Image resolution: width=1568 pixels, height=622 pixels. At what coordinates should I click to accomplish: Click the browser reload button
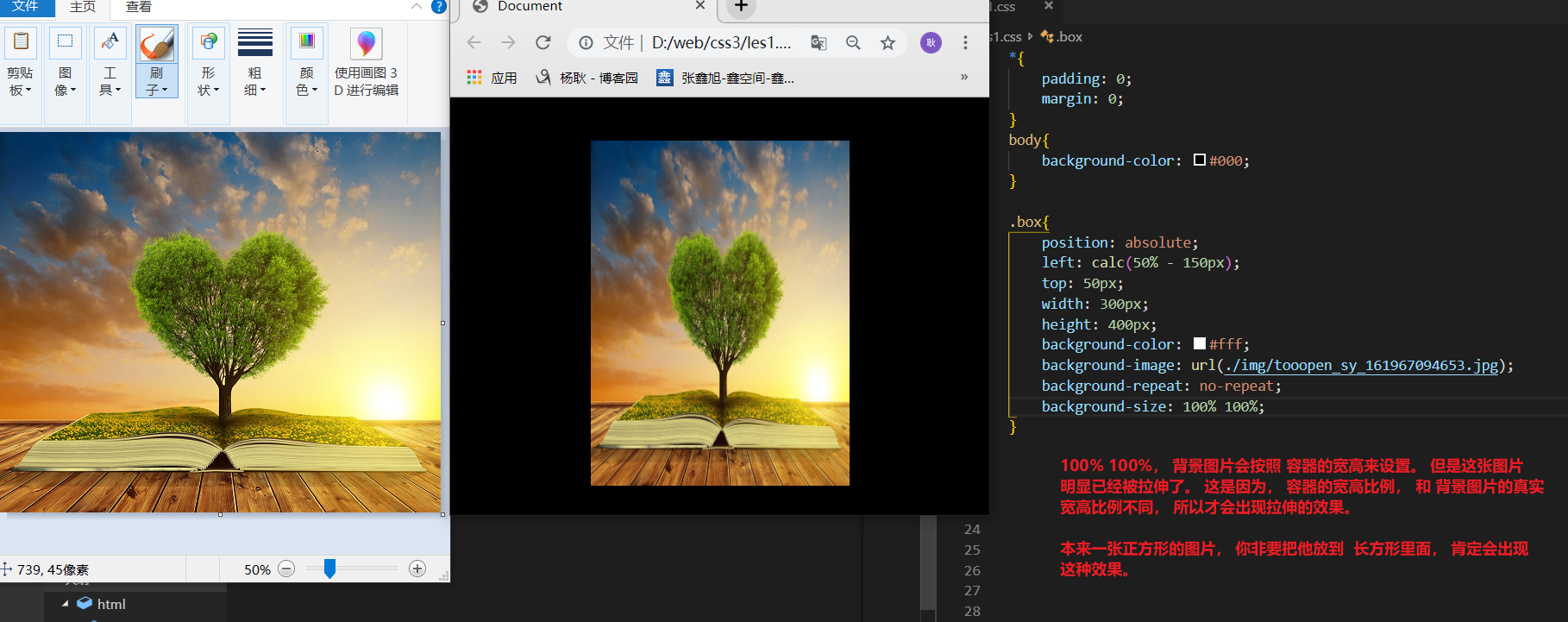point(543,42)
